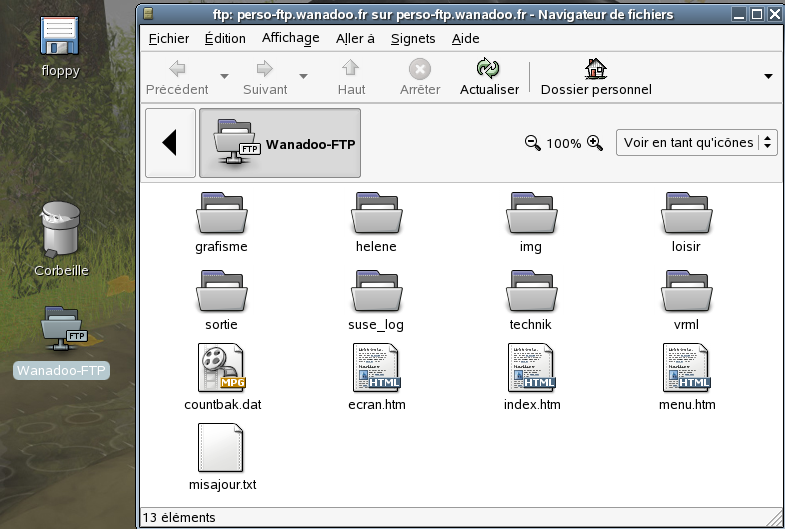Screen dimensions: 785x529
Task: Click the Wanadoo-FTP desktop icon
Action: [63, 328]
